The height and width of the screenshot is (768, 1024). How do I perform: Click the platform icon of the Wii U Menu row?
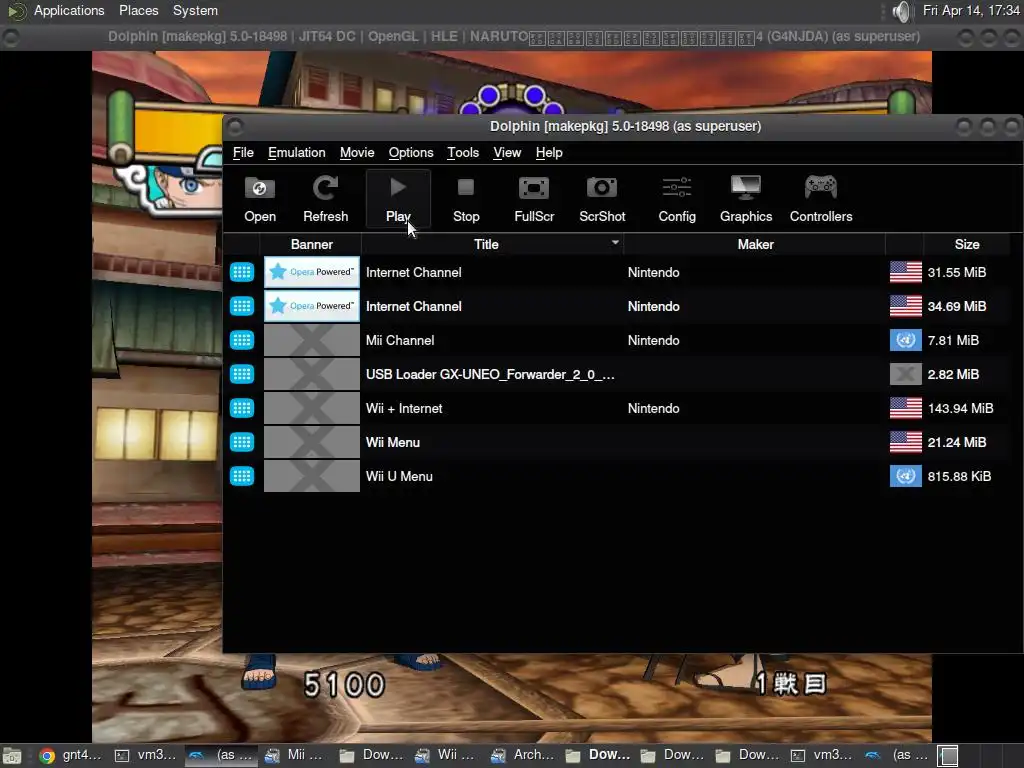click(242, 476)
